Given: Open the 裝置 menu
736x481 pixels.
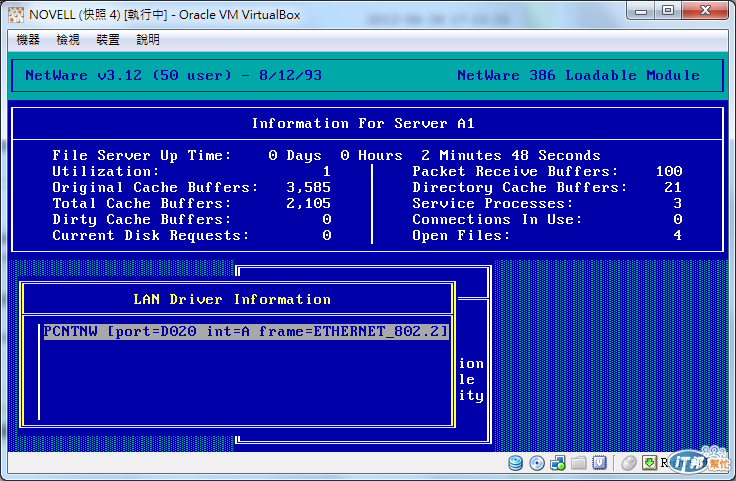Looking at the screenshot, I should pos(108,40).
